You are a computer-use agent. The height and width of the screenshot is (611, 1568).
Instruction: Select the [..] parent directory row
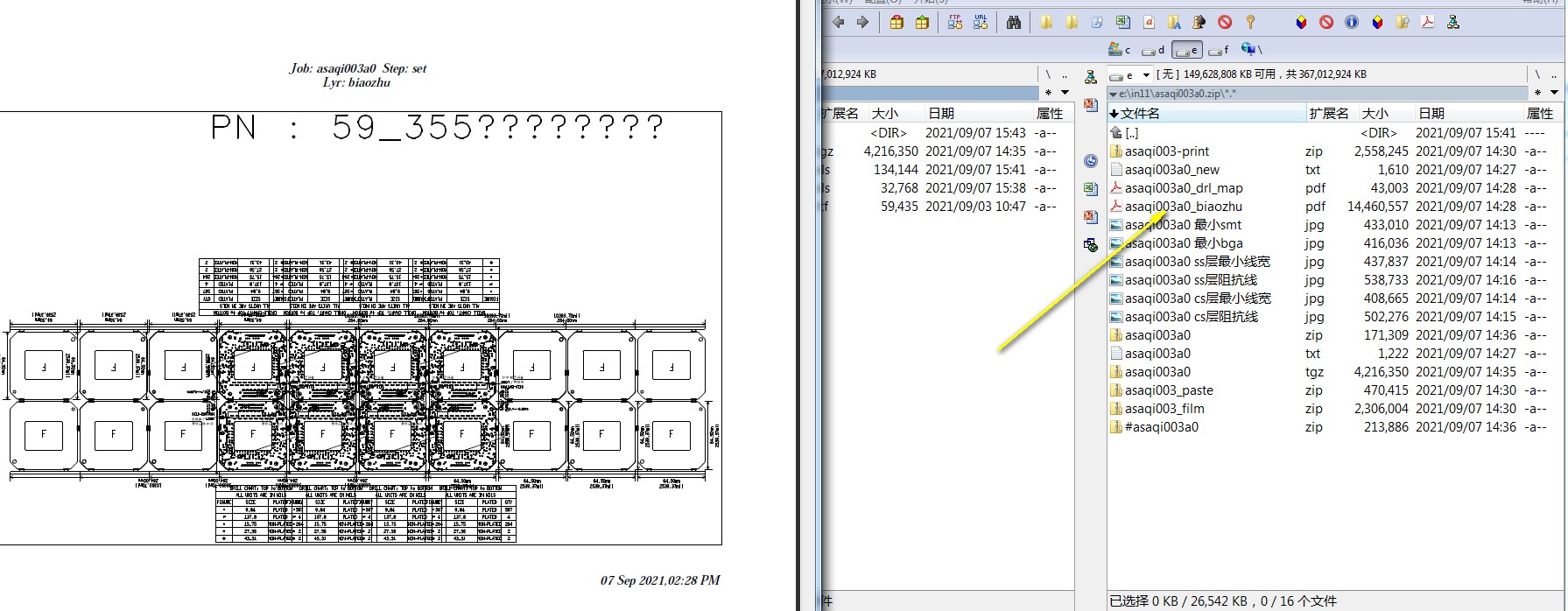1335,133
